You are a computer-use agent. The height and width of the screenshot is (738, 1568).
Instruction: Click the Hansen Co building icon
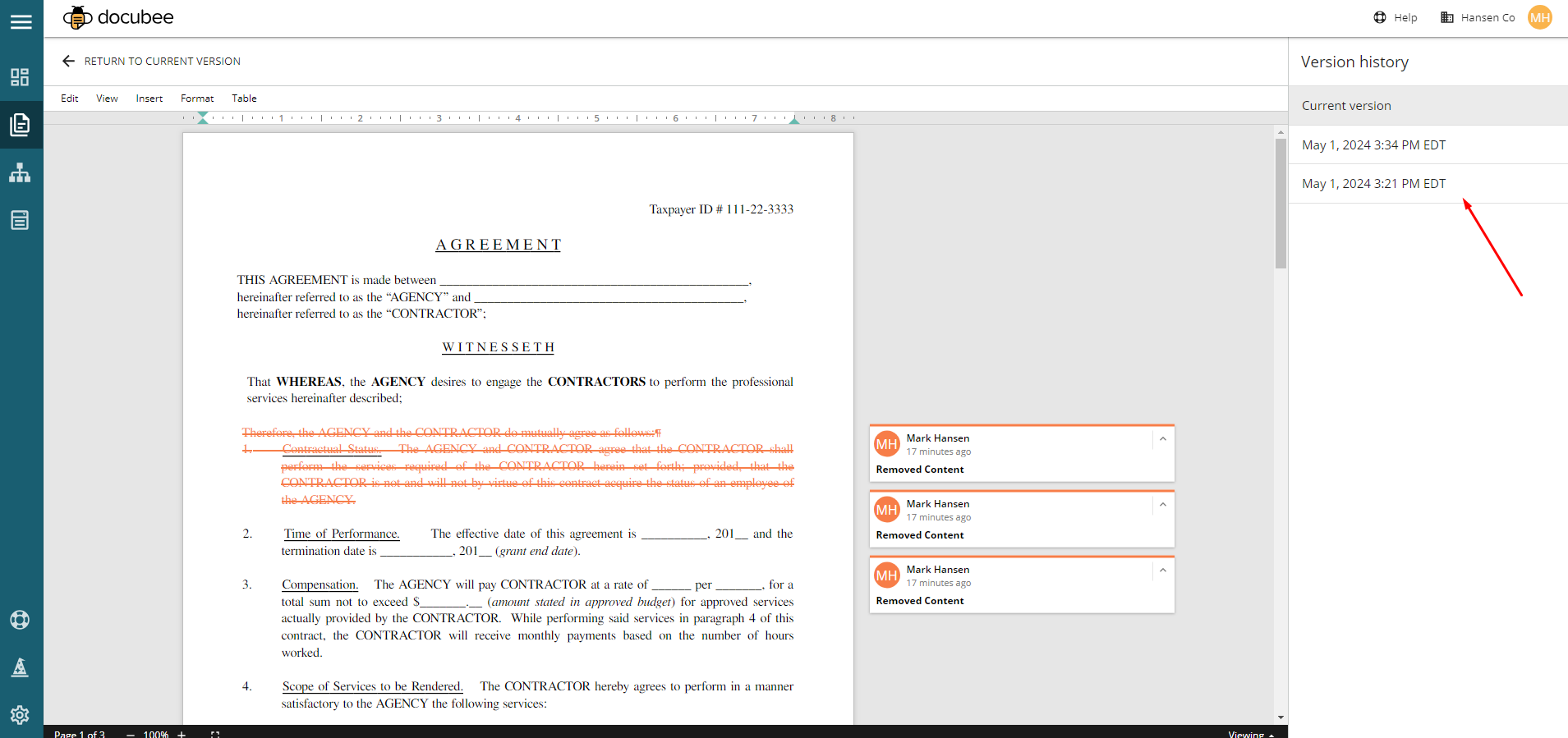[x=1447, y=17]
